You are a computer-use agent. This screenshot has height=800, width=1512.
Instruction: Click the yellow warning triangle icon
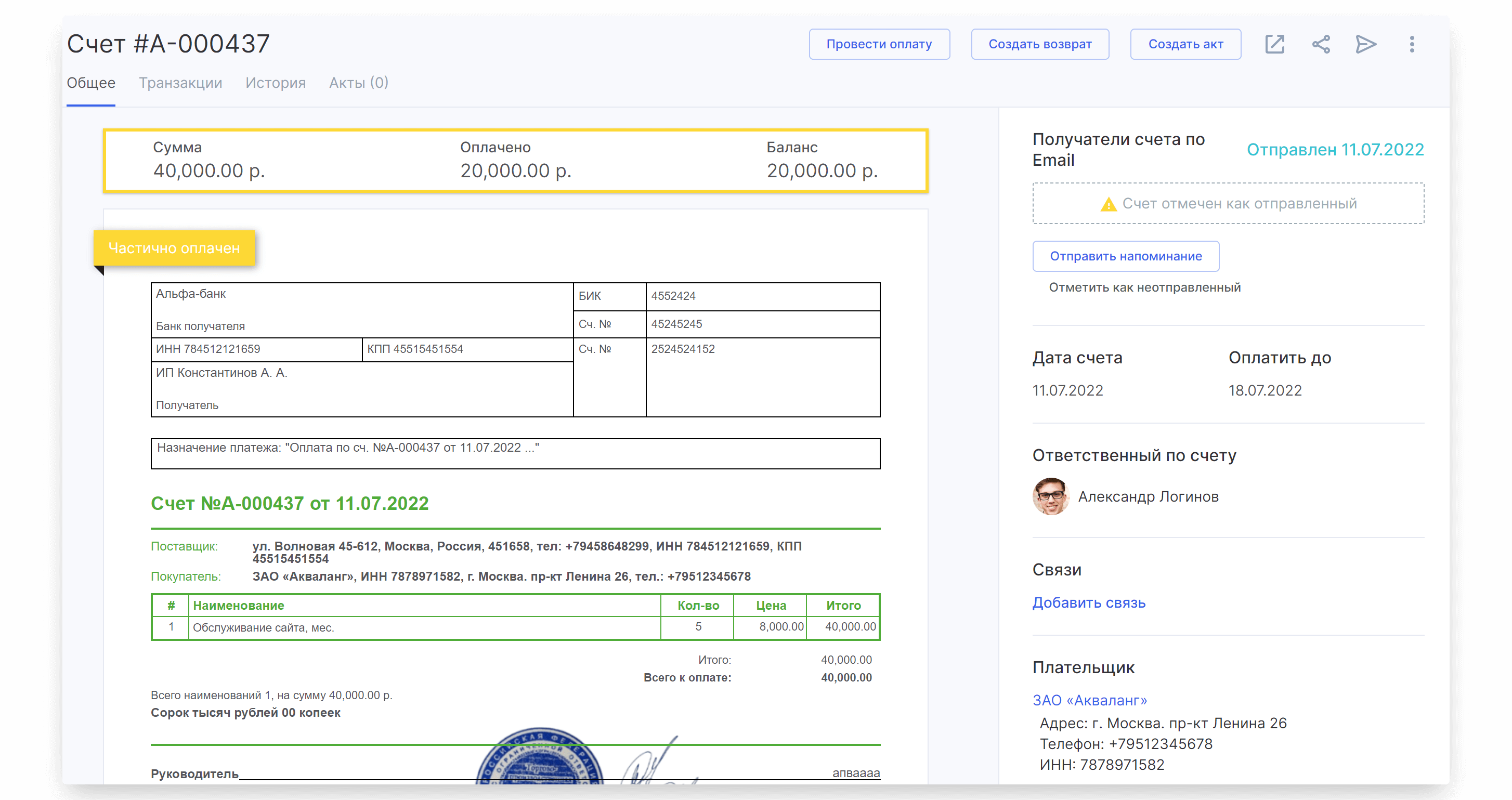click(1108, 204)
